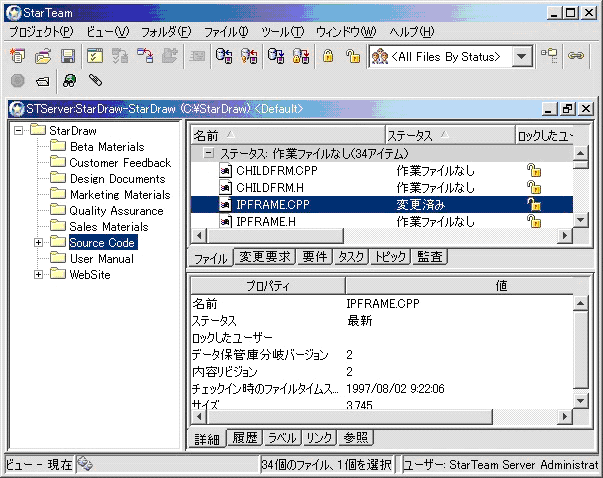Sort the file list by 名前 column header
Image resolution: width=603 pixels, height=478 pixels.
pyautogui.click(x=288, y=135)
